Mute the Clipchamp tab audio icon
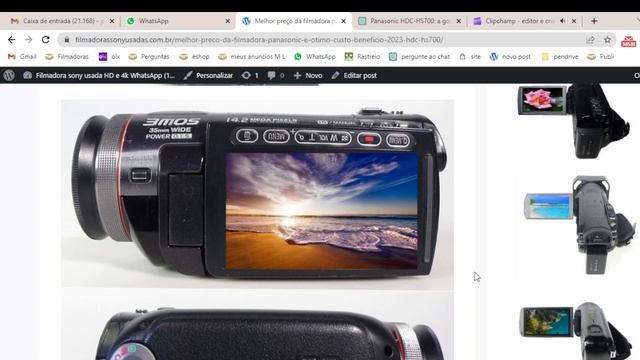This screenshot has width=640, height=360. tap(563, 21)
